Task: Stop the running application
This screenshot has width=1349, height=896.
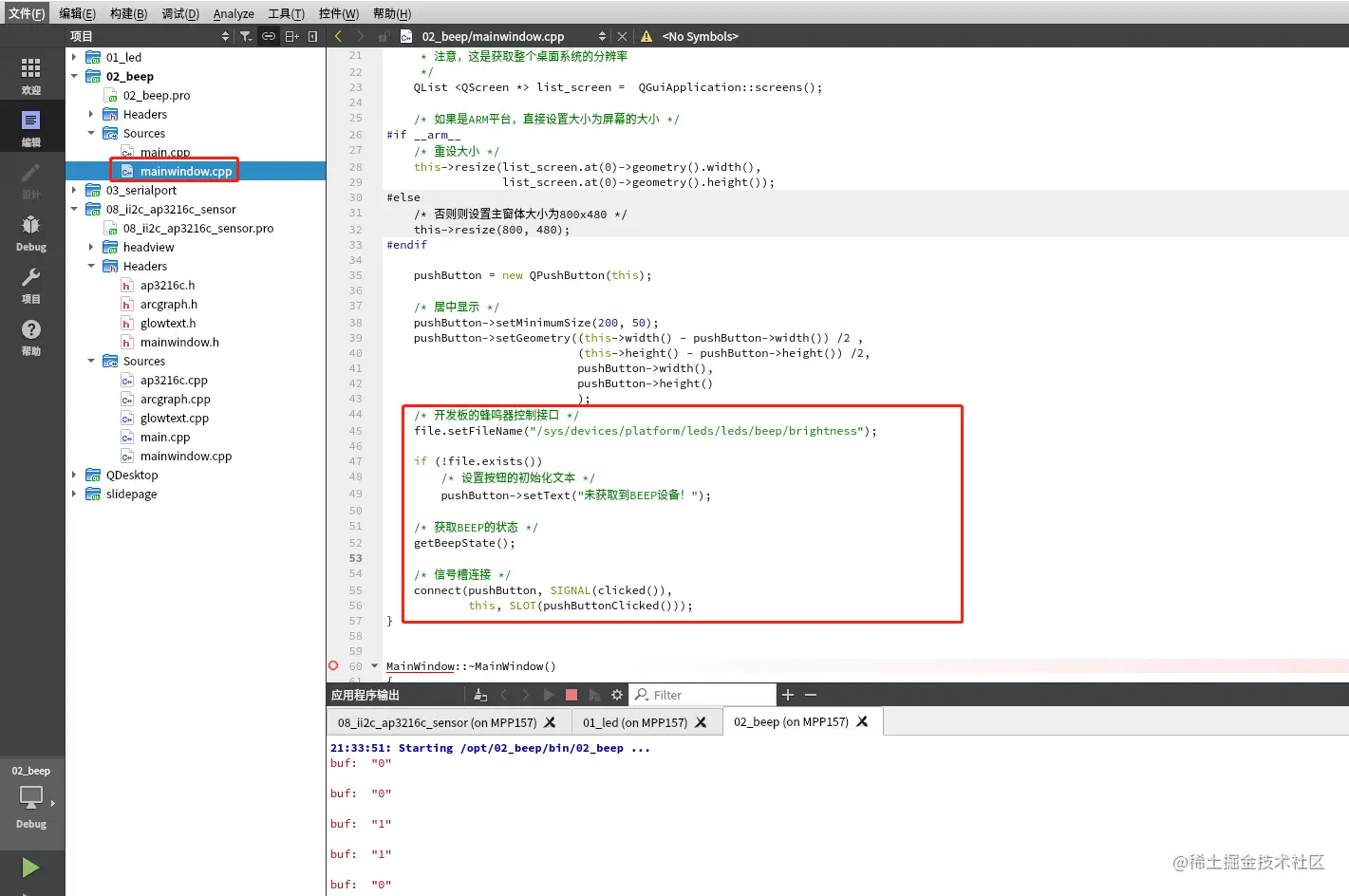Action: (571, 695)
